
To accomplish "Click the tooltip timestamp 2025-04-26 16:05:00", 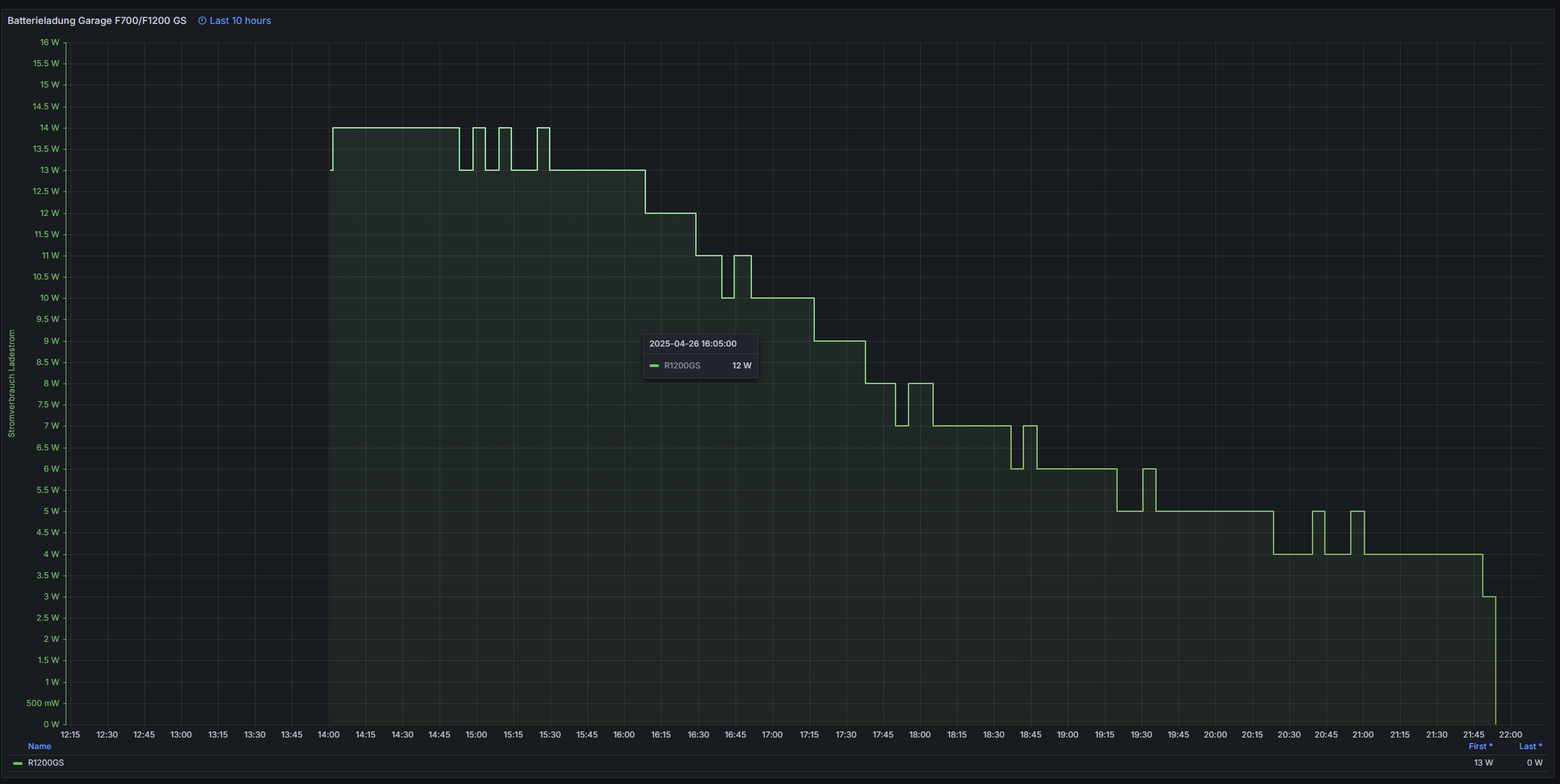I will (x=692, y=344).
